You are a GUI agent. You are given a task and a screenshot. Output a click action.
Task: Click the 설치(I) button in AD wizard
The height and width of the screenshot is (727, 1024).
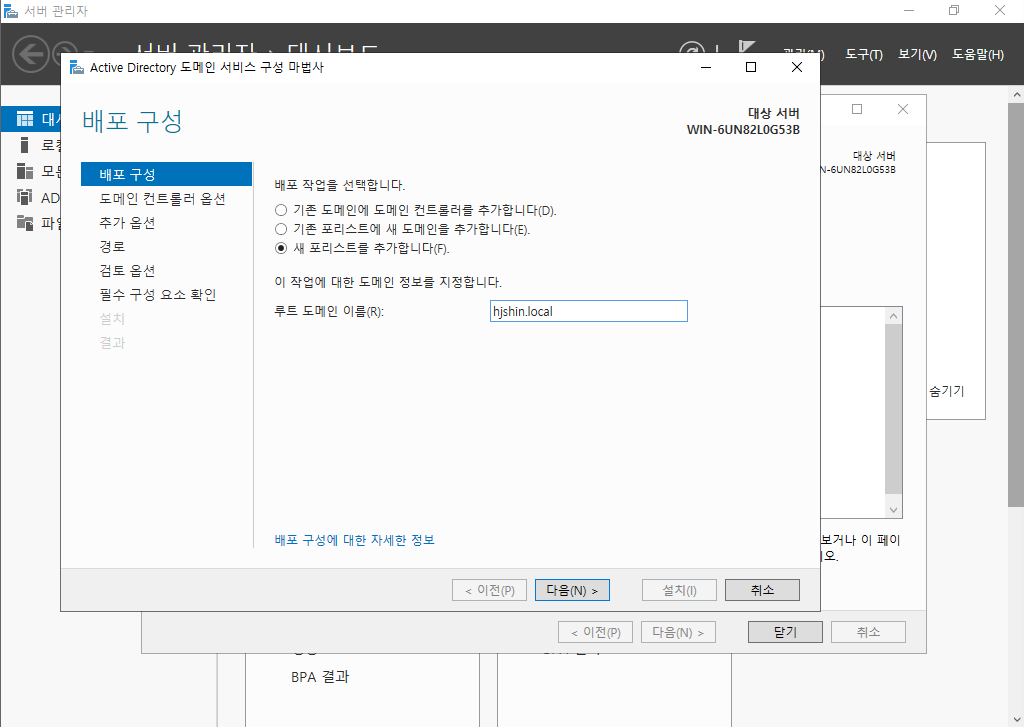[x=679, y=590]
